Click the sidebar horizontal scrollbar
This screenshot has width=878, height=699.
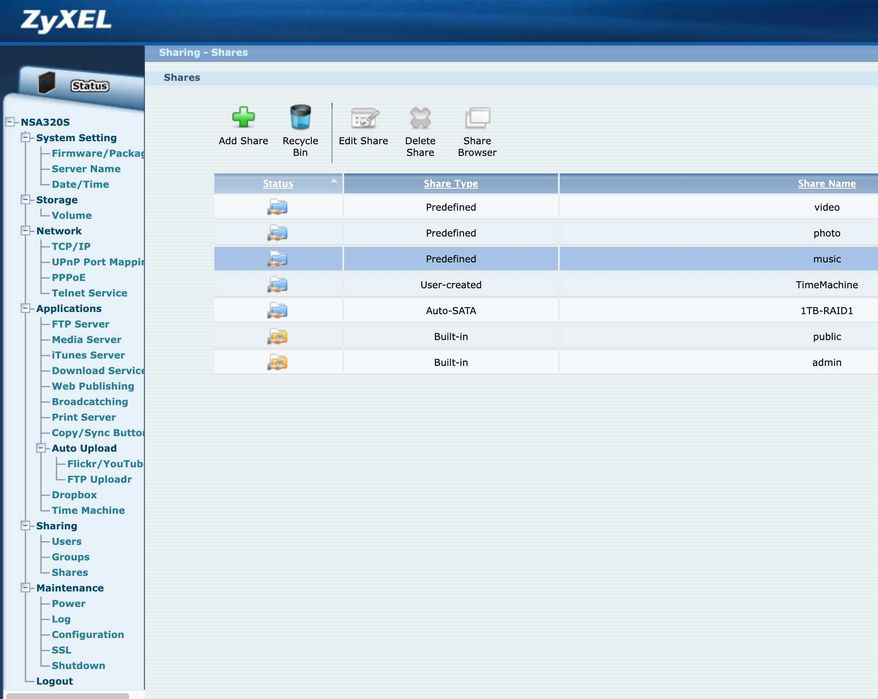(68, 696)
